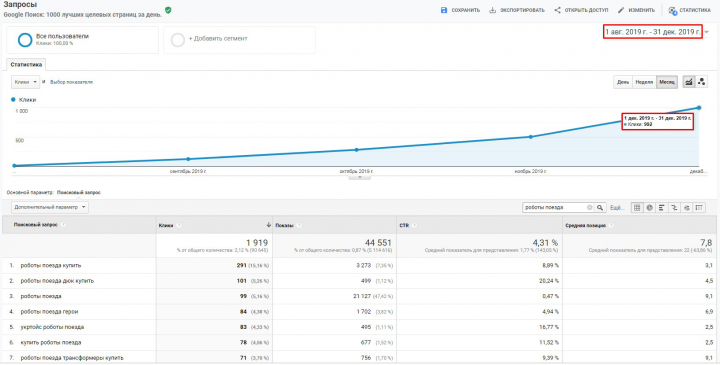Screen dimensions: 720x365
Task: Sort by Поисковый запрос column header
Action: [36, 225]
